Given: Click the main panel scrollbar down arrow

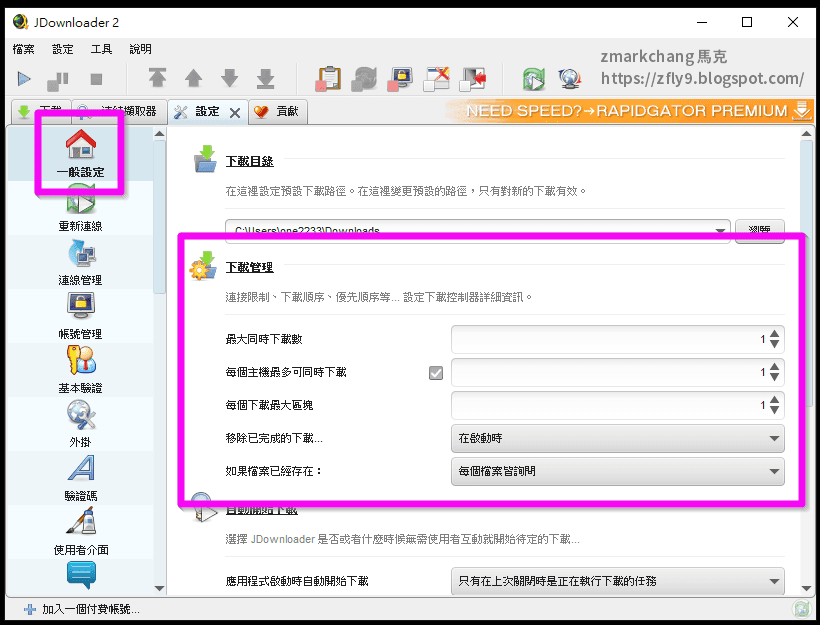Looking at the screenshot, I should point(806,588).
